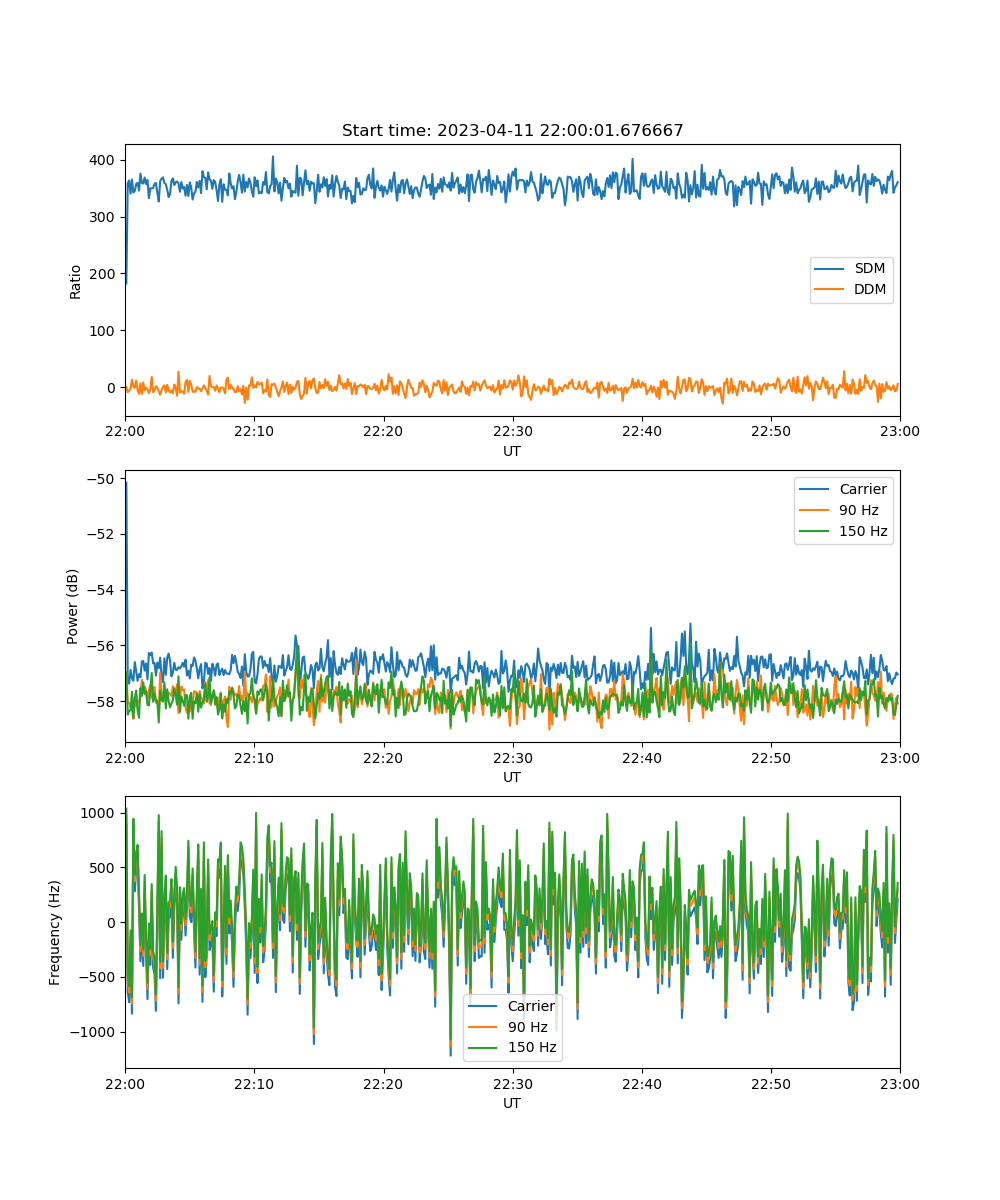Click the 100 tick on the Ratio axis
Image resolution: width=1000 pixels, height=1200 pixels.
tap(104, 331)
